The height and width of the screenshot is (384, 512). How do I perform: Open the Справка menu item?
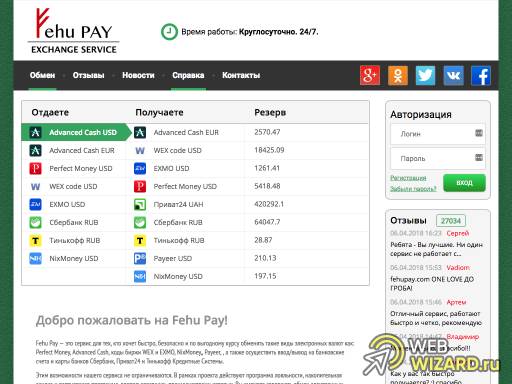point(188,75)
